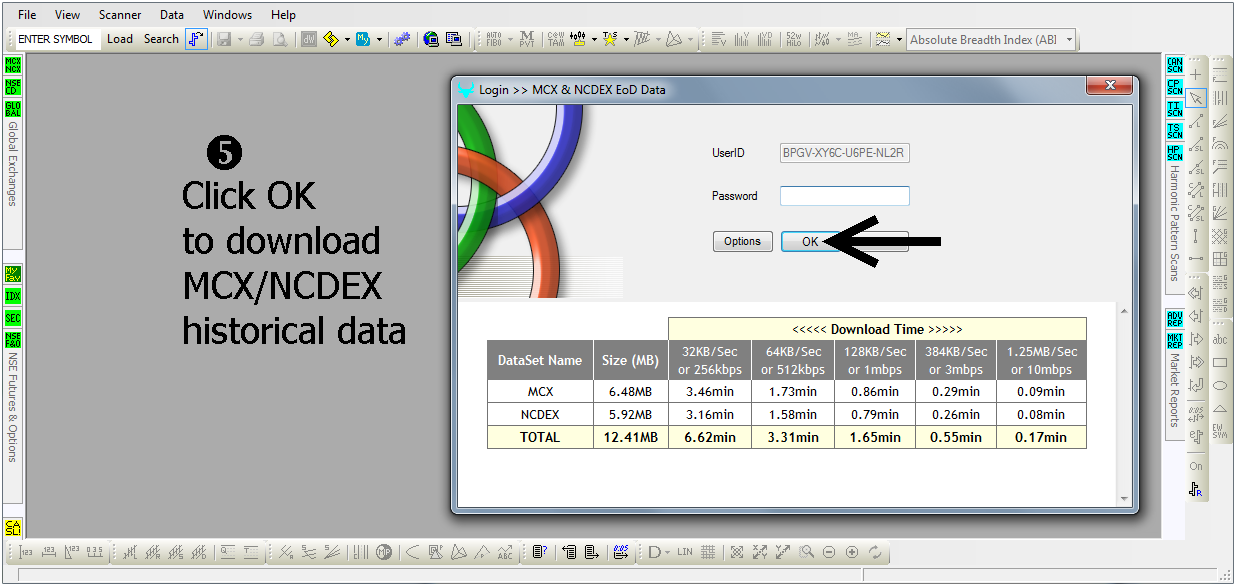Click the CAW TAM toolbar icon

(556, 39)
